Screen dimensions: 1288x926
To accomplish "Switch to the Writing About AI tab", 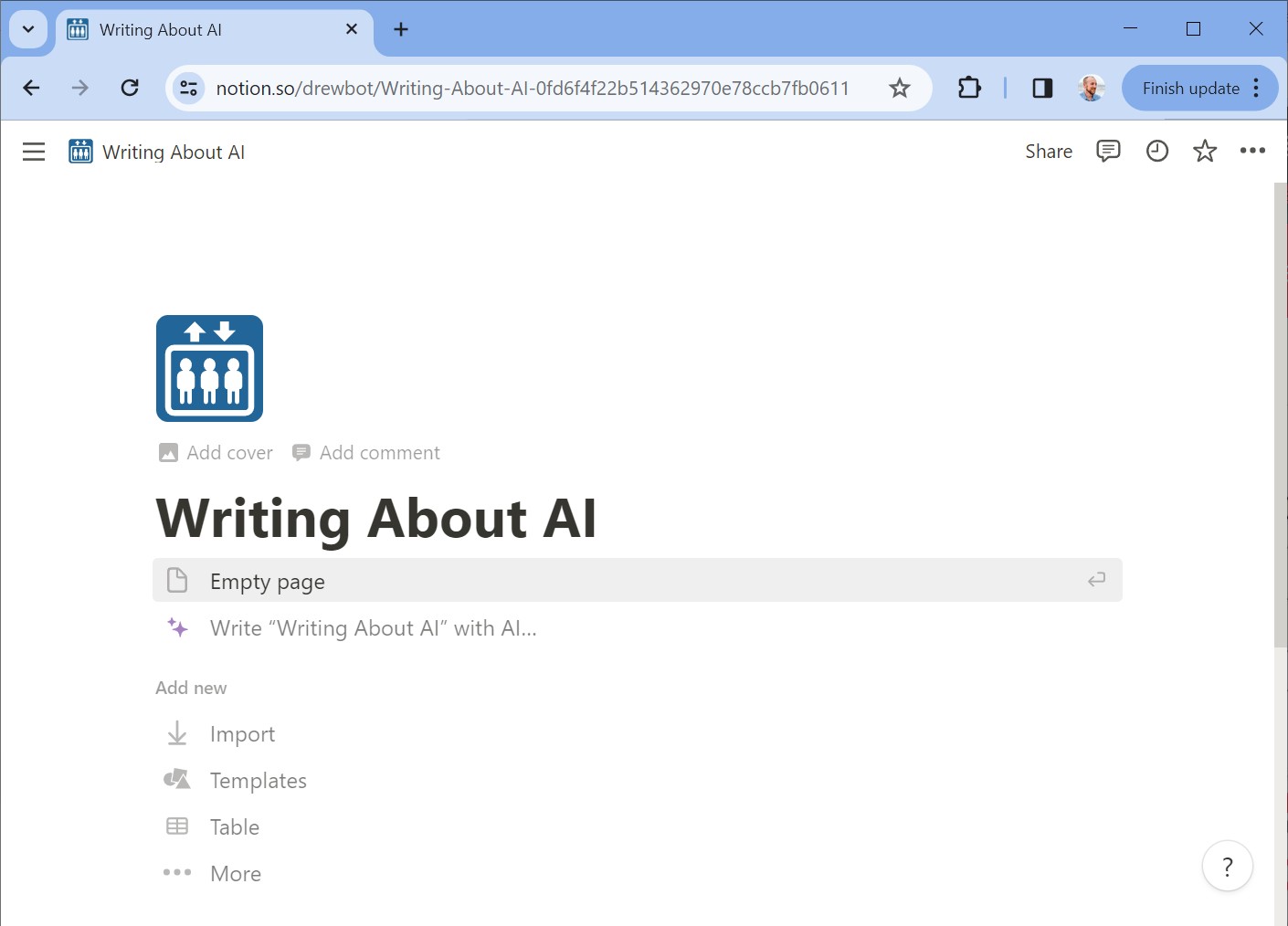I will [183, 28].
